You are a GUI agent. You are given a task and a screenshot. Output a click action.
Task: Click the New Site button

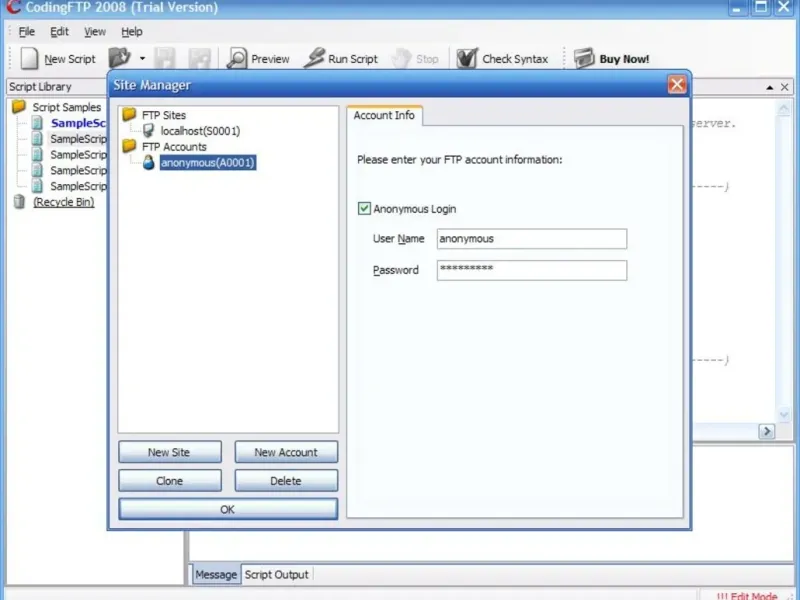(170, 452)
